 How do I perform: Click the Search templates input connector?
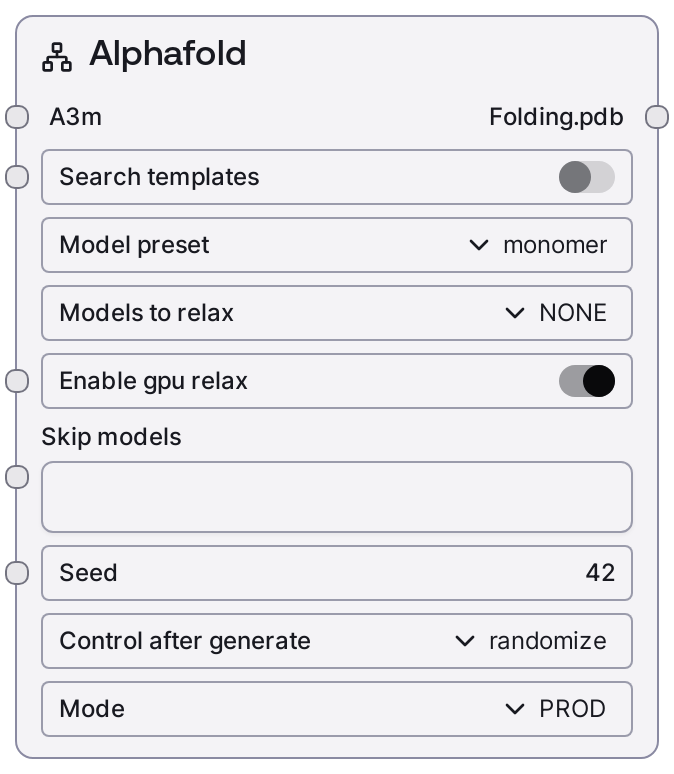point(17,177)
